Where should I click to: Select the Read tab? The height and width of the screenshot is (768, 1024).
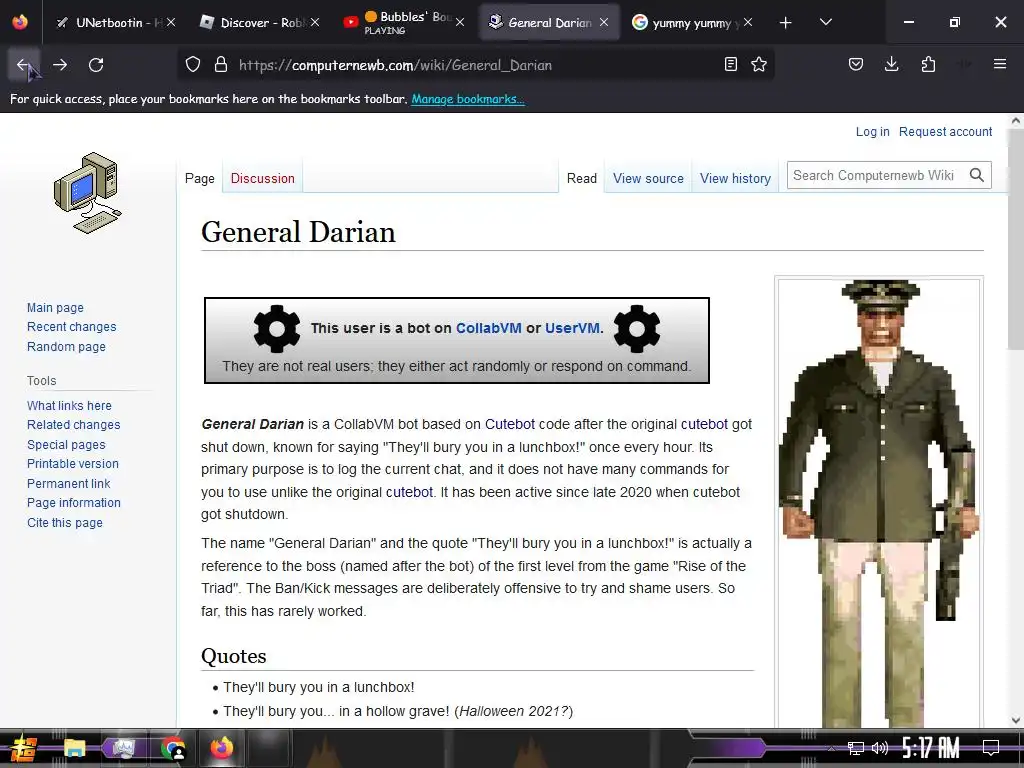[x=582, y=178]
